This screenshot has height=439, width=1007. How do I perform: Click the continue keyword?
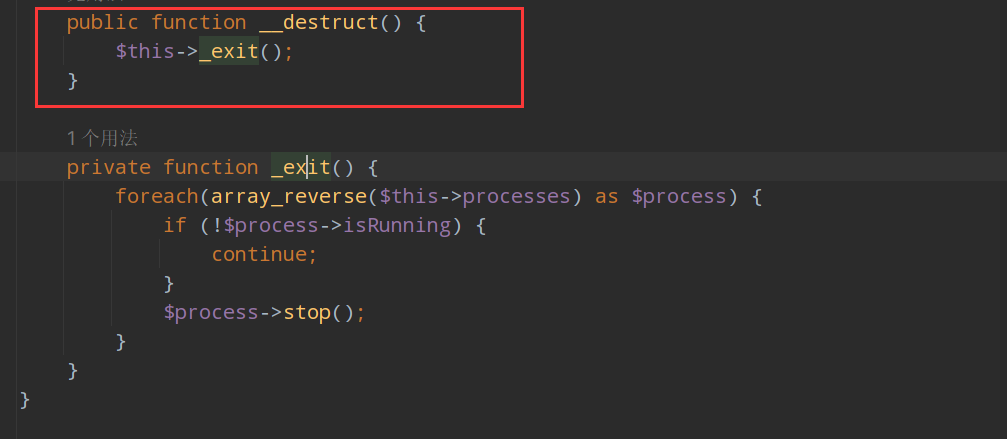pos(264,254)
